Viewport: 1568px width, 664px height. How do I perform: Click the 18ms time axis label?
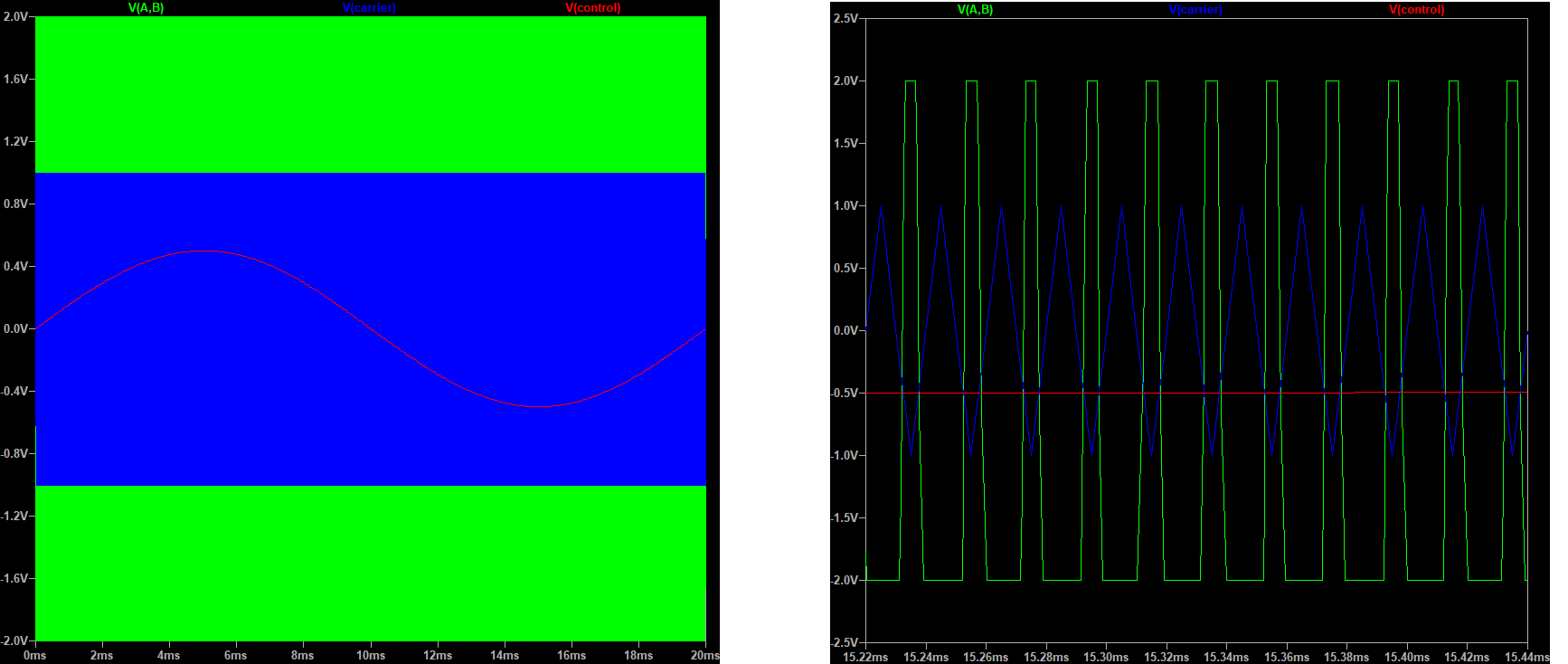pos(638,655)
